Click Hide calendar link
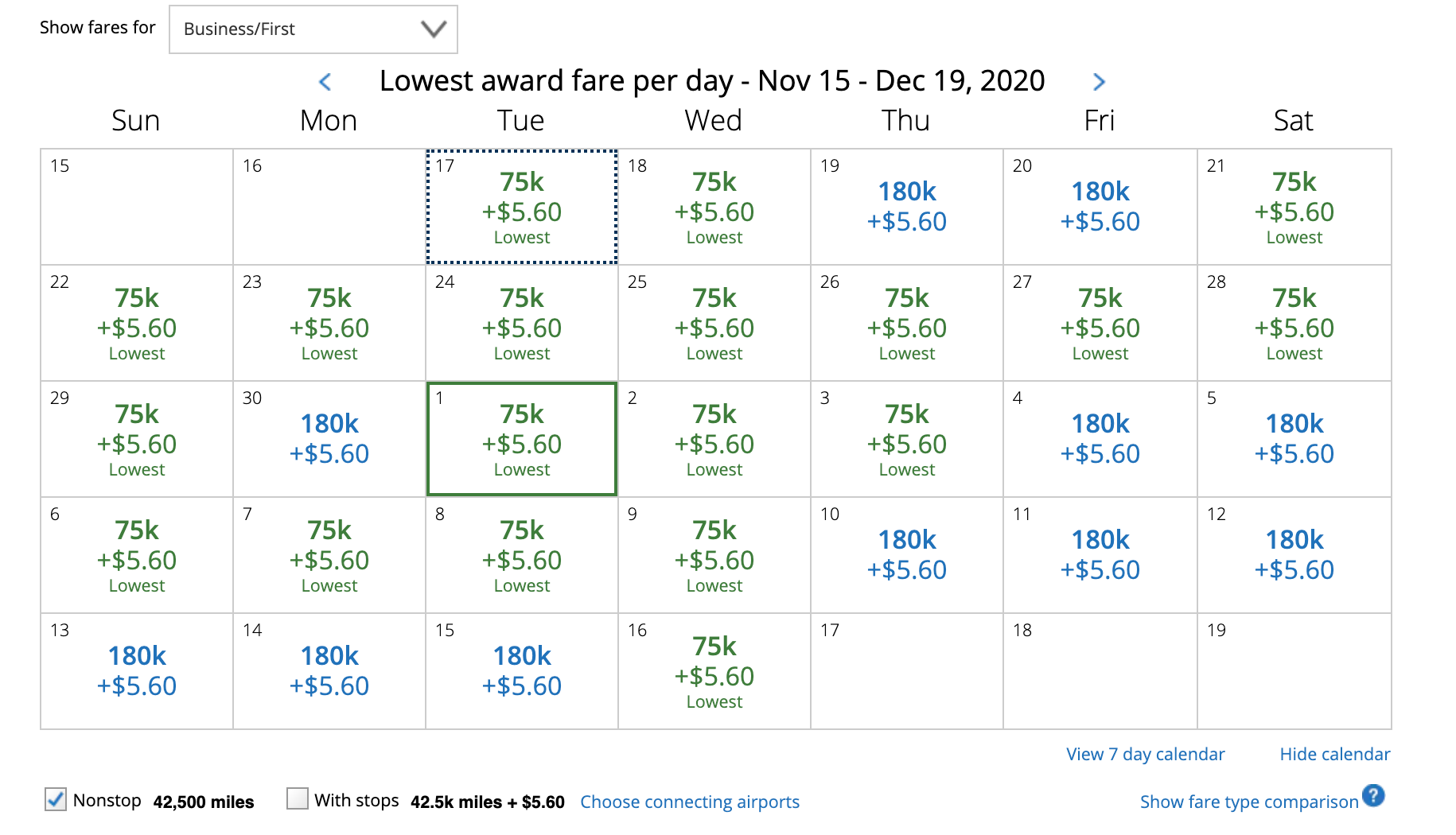1456x835 pixels. (x=1334, y=754)
